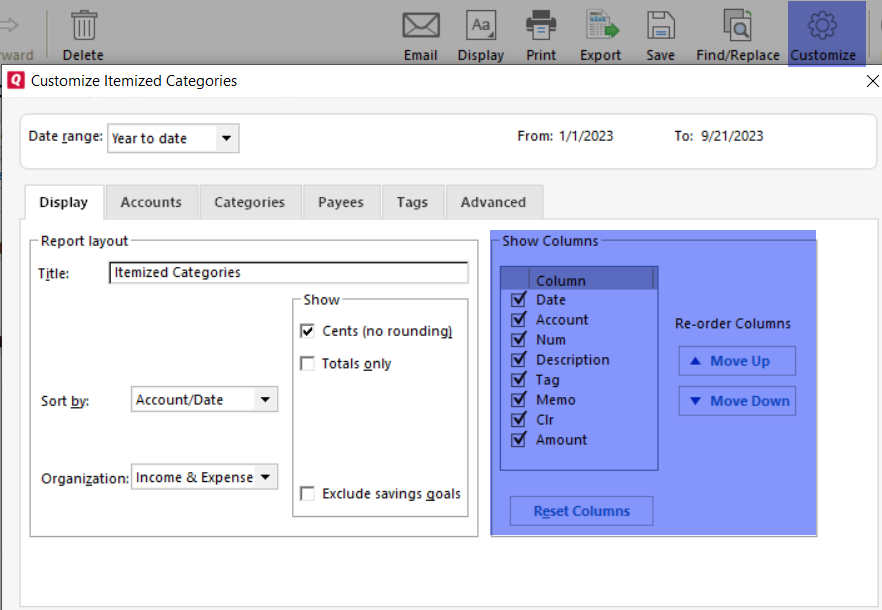Untick the Memo column checkbox

(518, 400)
